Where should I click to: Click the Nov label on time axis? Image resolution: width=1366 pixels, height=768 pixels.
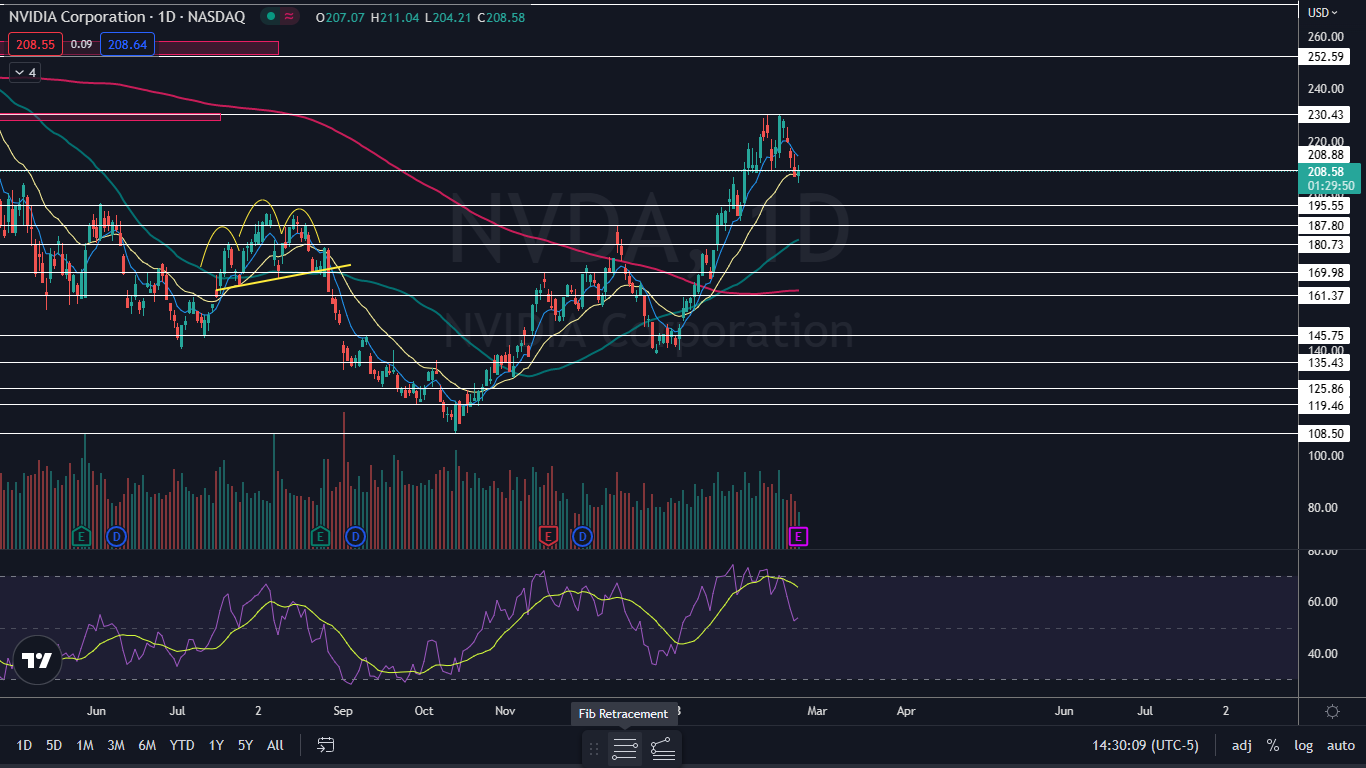point(504,711)
